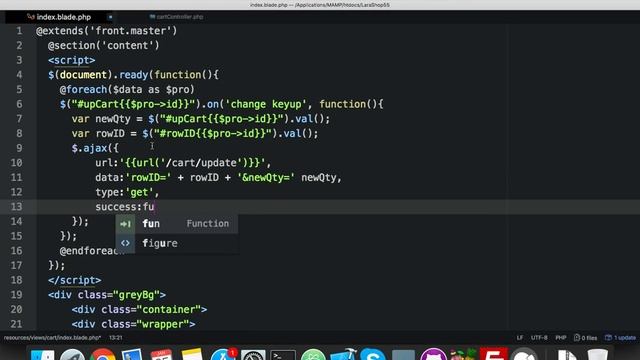Change line ending LF in status bar
Viewport: 640px width, 360px height.
[x=520, y=338]
